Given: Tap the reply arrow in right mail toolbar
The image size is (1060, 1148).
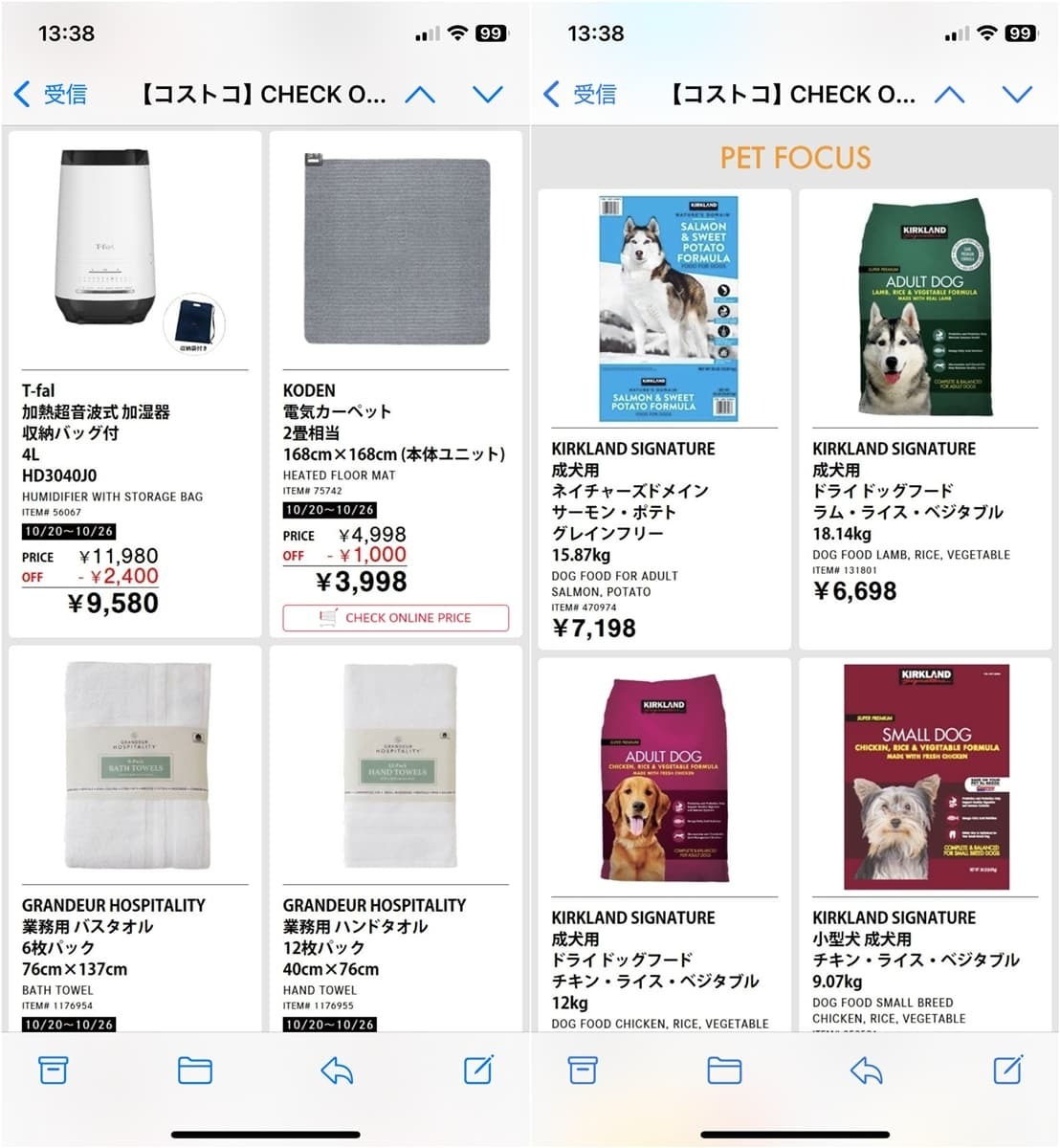Looking at the screenshot, I should [x=866, y=1070].
